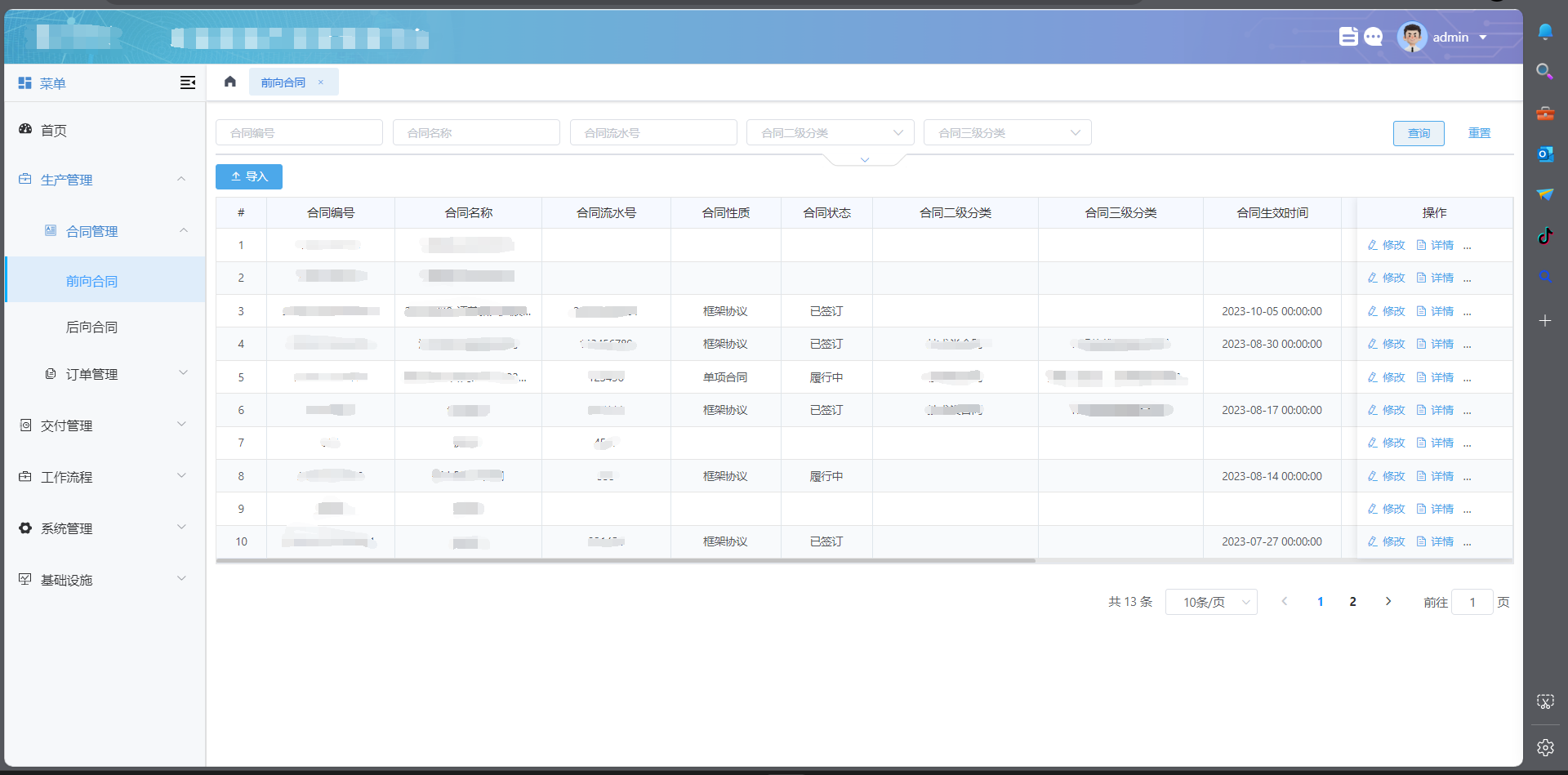
Task: Open the admin user dropdown arrow
Action: tap(1483, 38)
